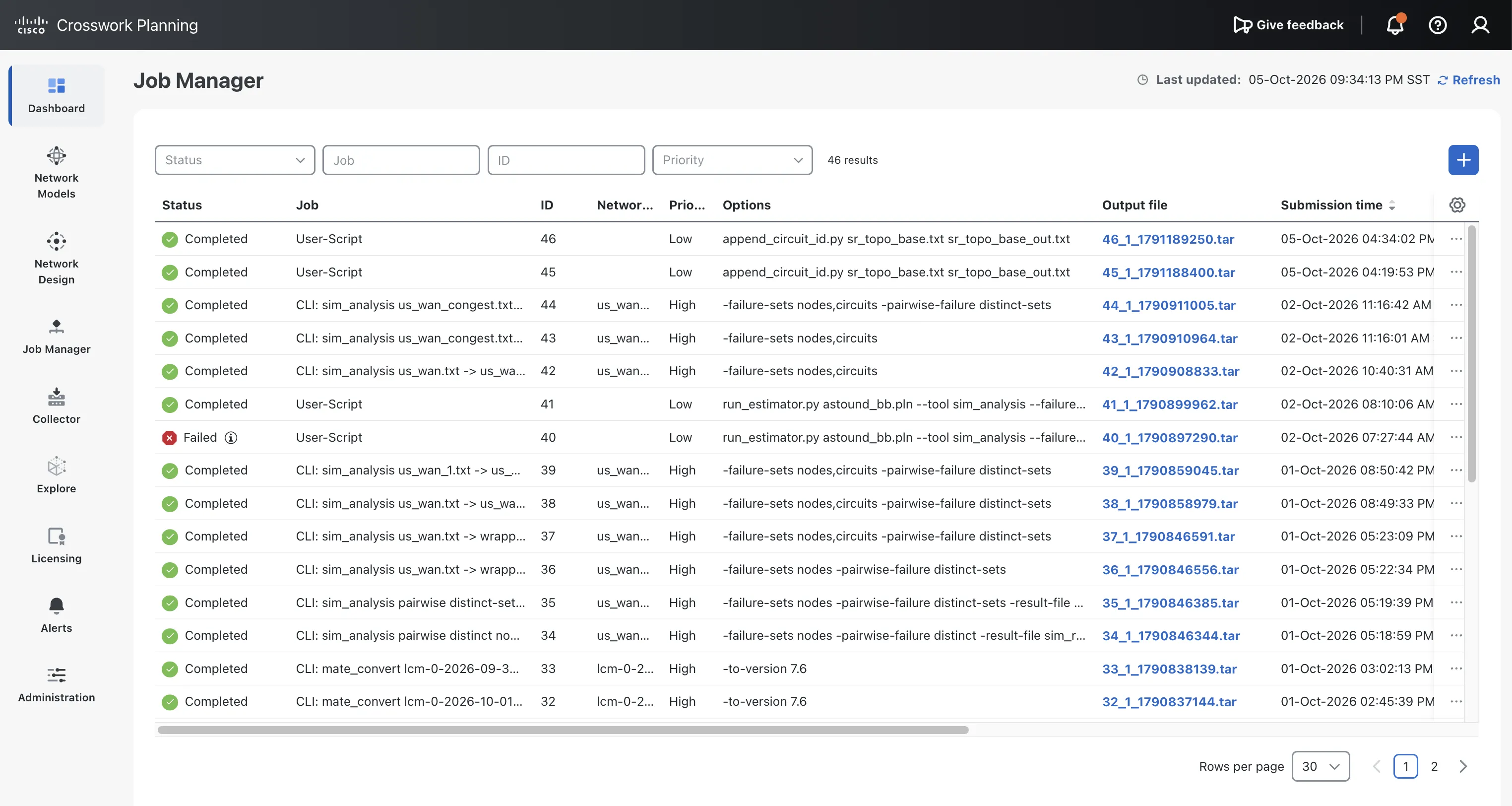Click Give feedback
Screen dimensions: 1512x806
coord(1288,25)
